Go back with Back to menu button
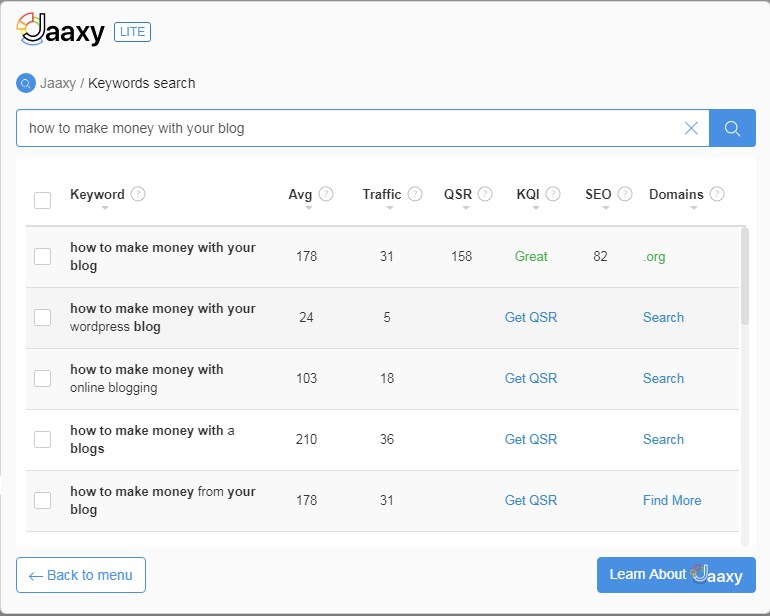 (x=81, y=575)
